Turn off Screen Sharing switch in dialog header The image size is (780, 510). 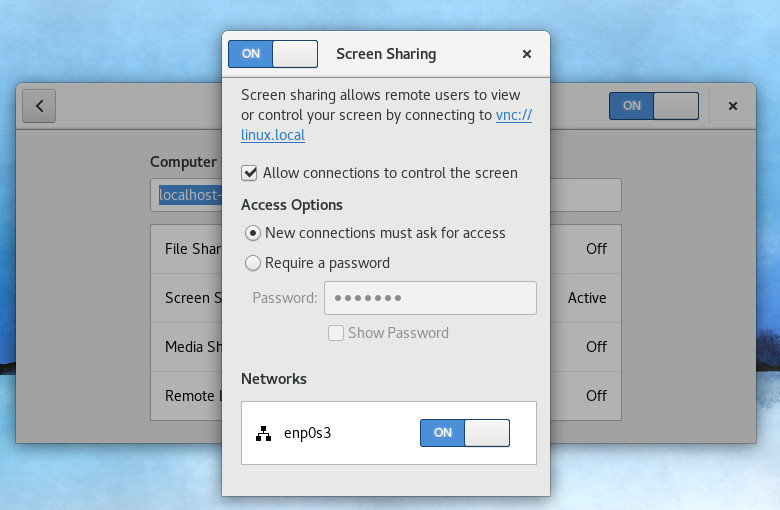tap(273, 54)
